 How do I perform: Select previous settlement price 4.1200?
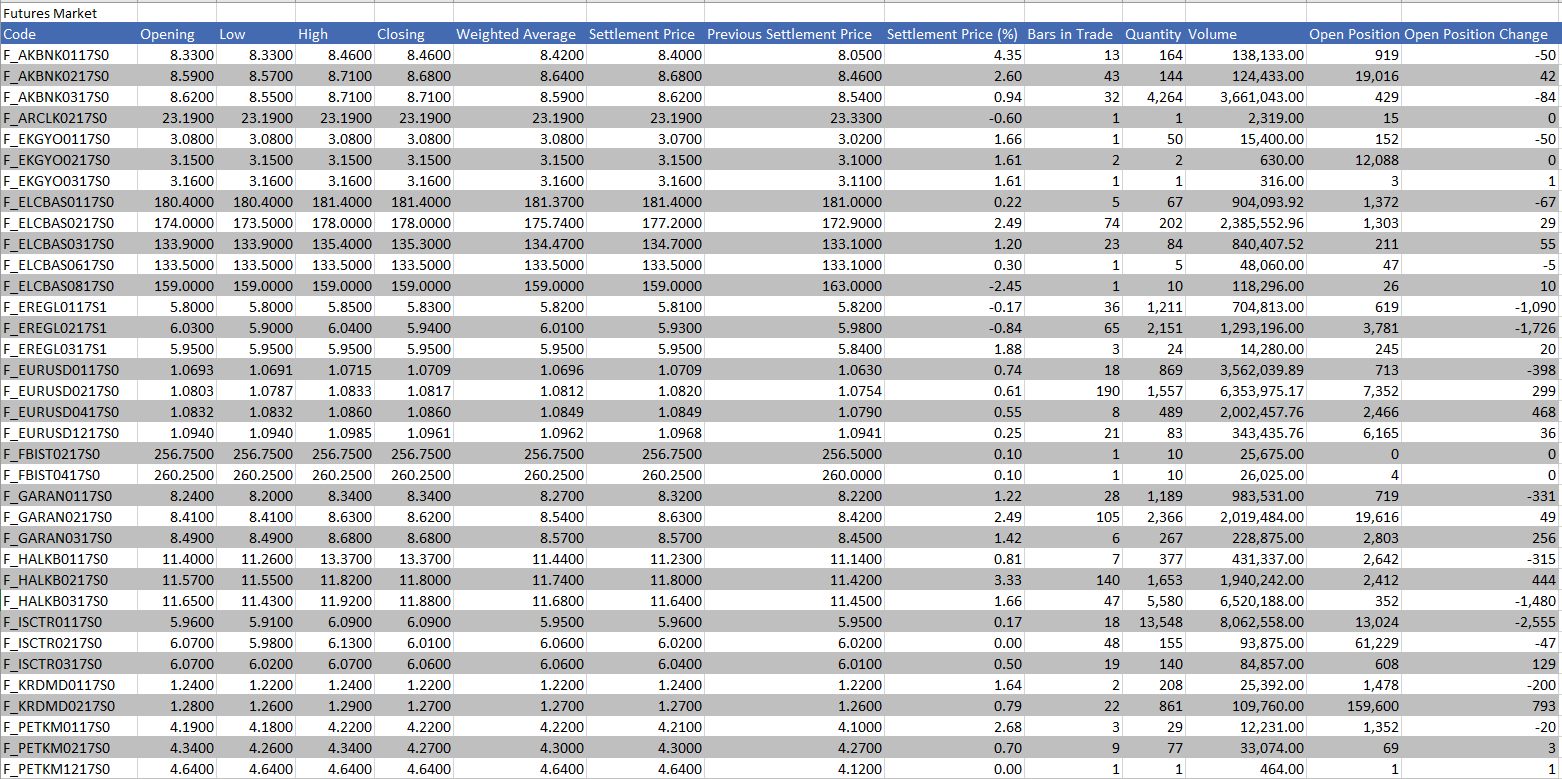(x=794, y=769)
